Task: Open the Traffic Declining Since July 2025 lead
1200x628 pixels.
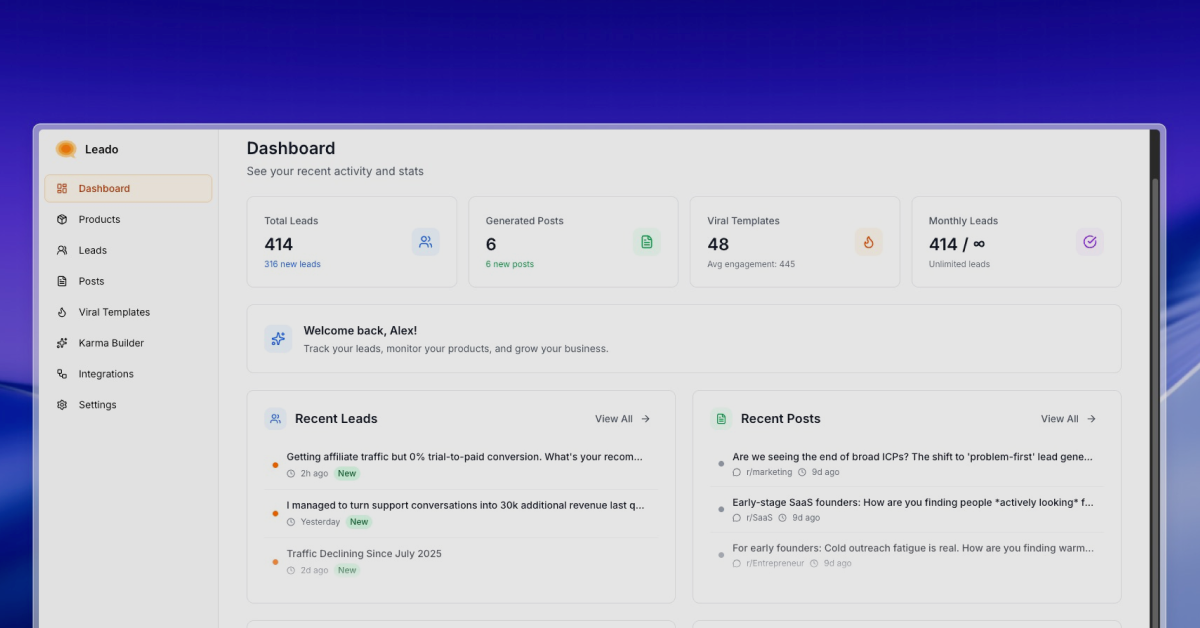Action: click(x=364, y=554)
